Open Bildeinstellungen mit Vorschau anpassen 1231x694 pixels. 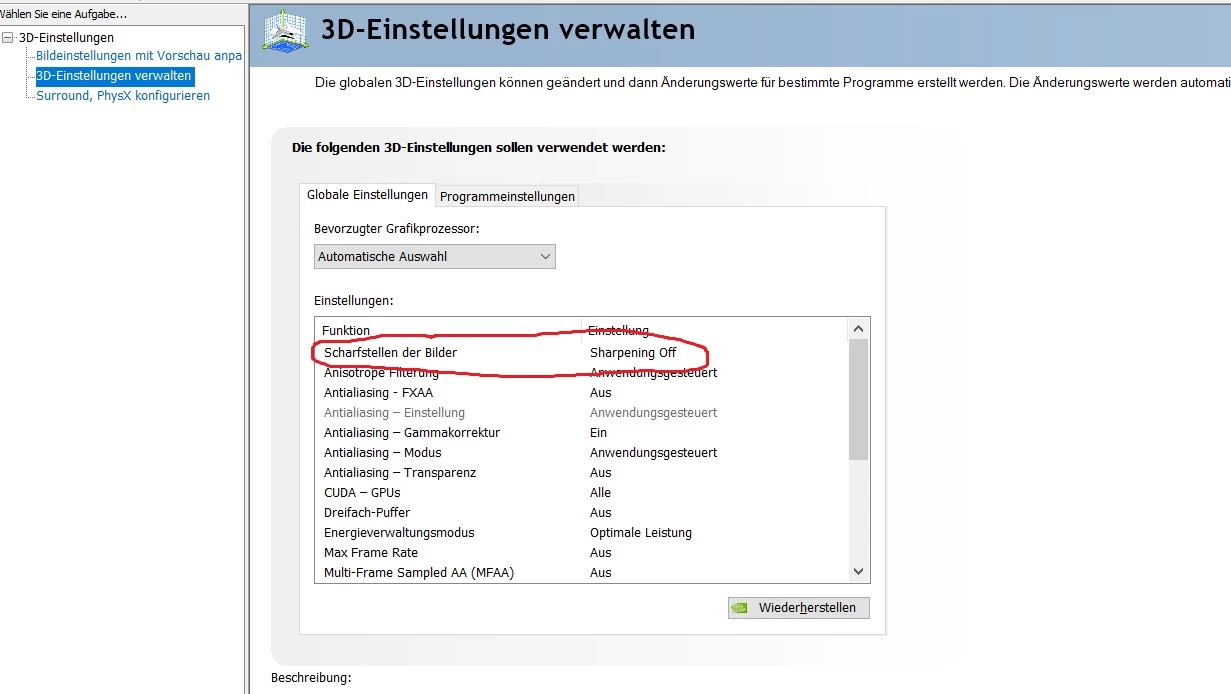tap(139, 56)
